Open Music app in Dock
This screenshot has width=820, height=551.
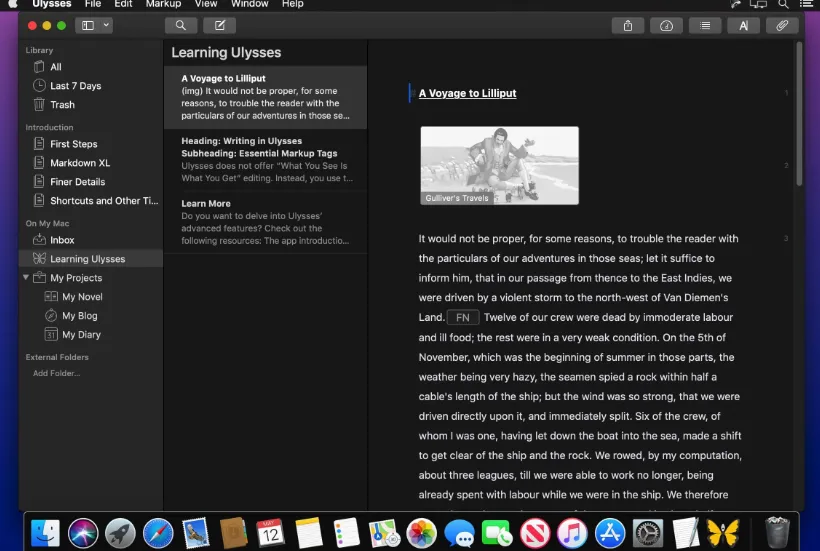pyautogui.click(x=572, y=533)
